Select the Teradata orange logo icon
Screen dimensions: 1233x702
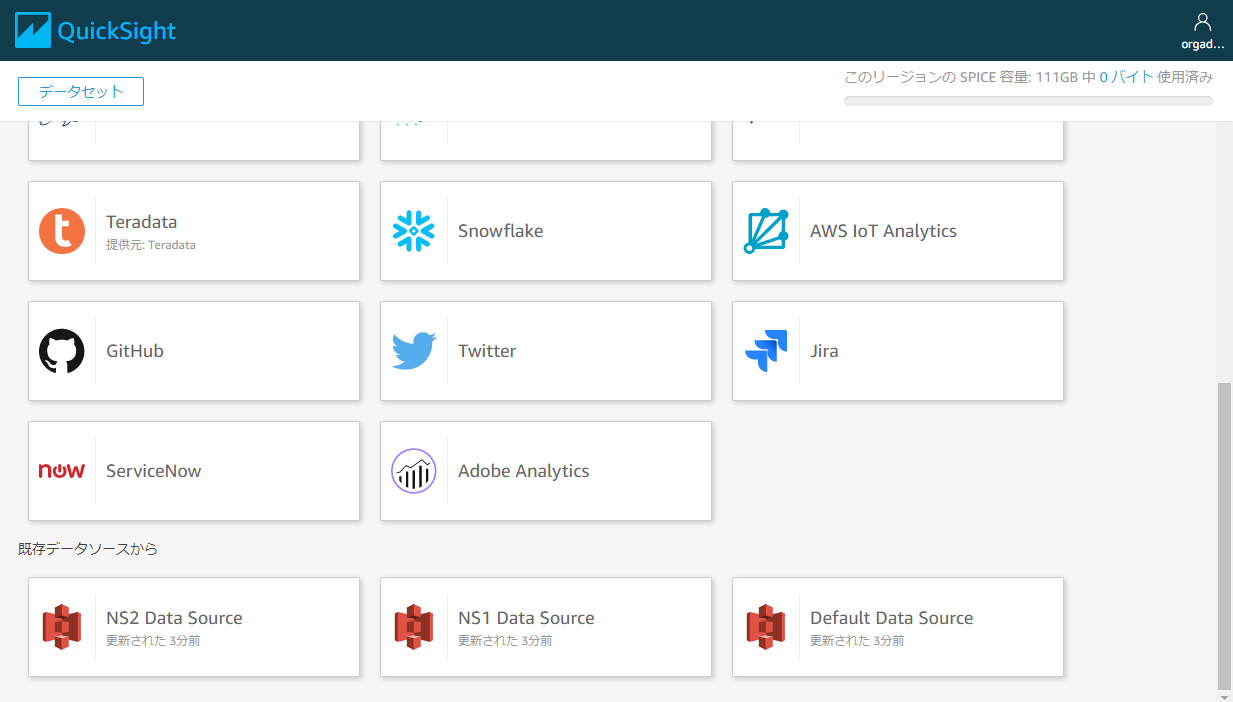62,231
